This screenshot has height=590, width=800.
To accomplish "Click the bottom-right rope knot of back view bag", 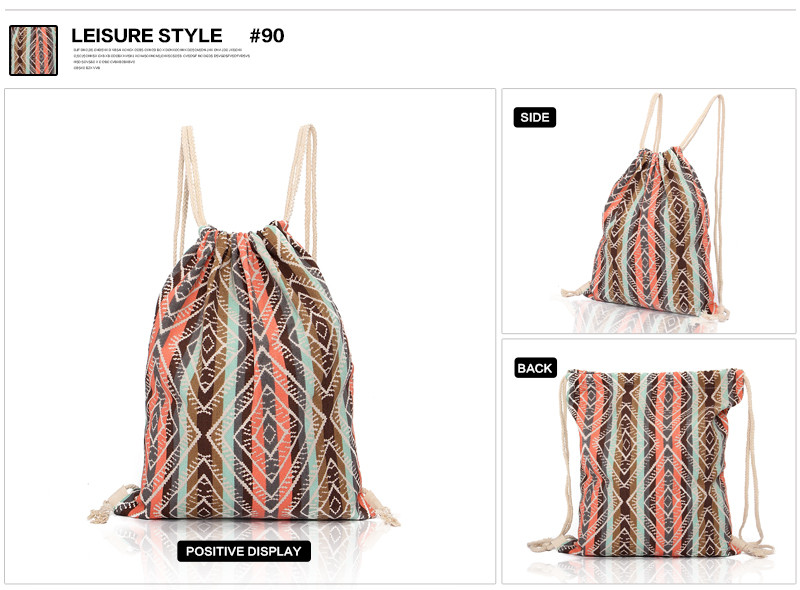I will point(755,548).
